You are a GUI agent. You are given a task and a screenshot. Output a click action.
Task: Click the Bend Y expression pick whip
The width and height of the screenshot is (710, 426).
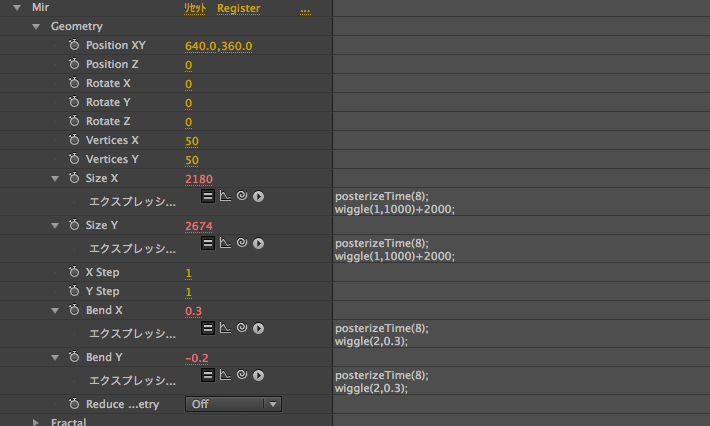[241, 376]
